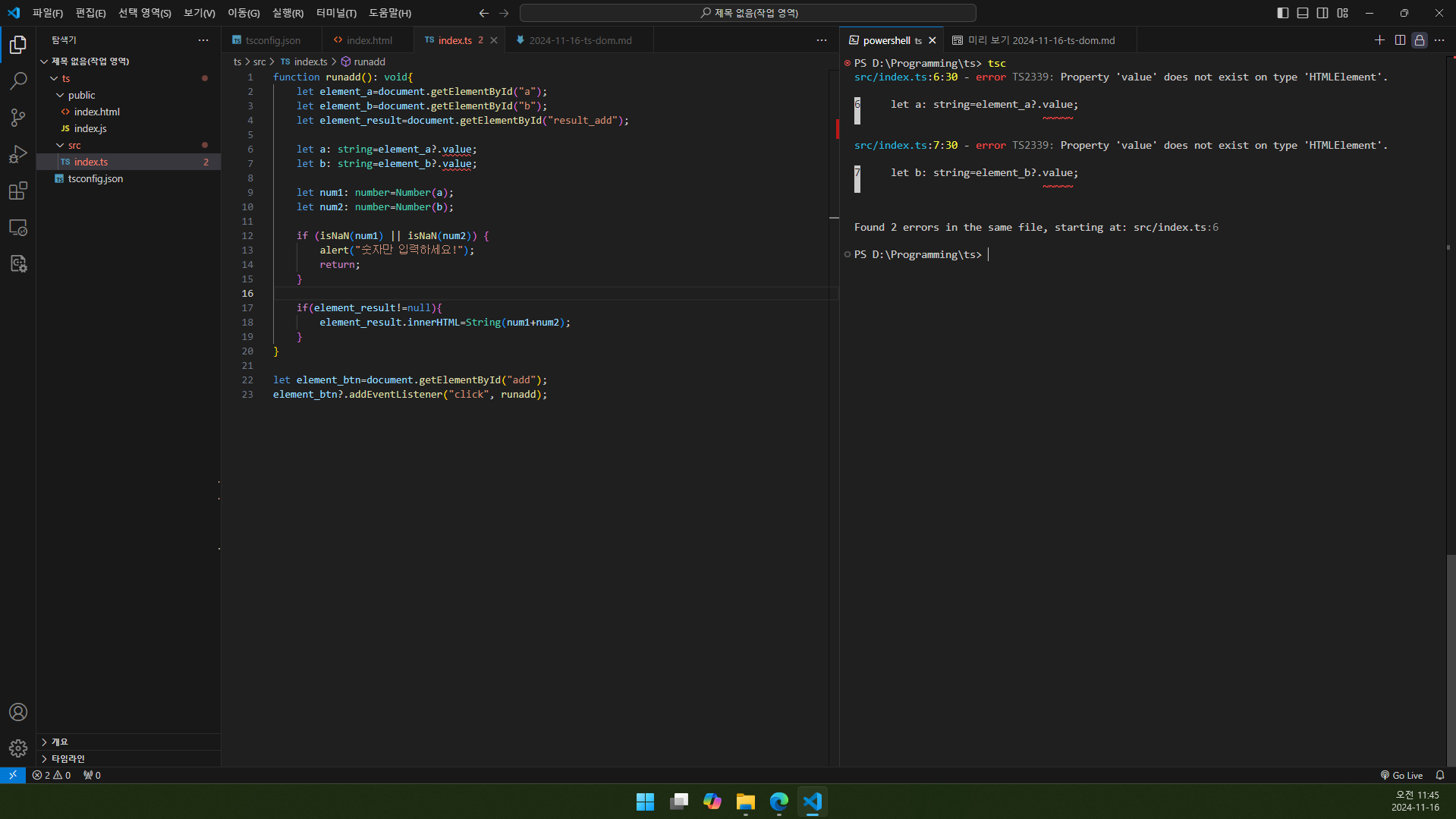Open the Run menu

pos(288,13)
